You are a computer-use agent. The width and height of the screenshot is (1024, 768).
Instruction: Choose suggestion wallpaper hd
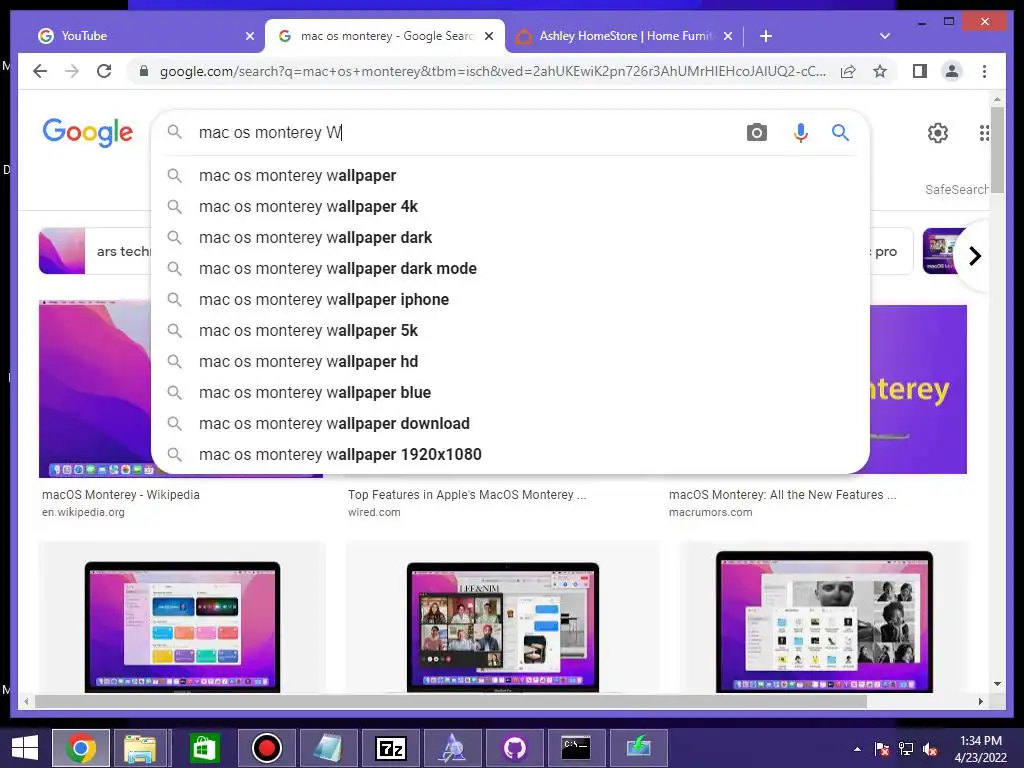click(510, 362)
